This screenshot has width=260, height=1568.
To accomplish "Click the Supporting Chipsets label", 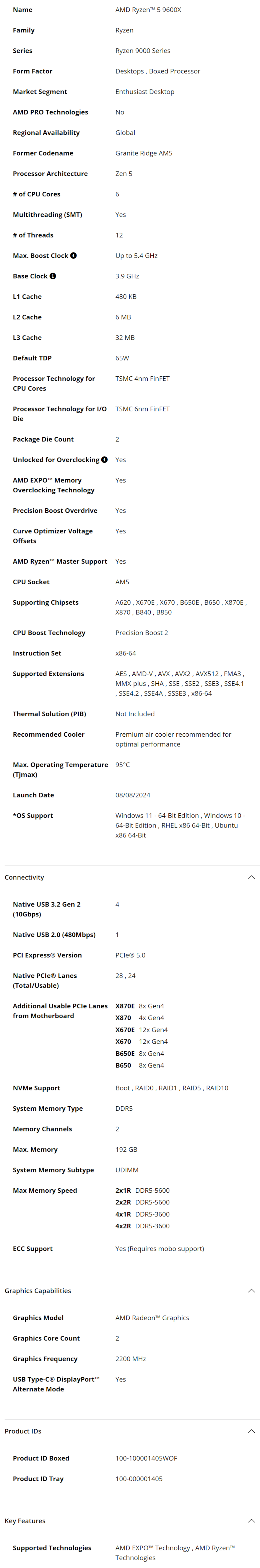I will click(46, 603).
